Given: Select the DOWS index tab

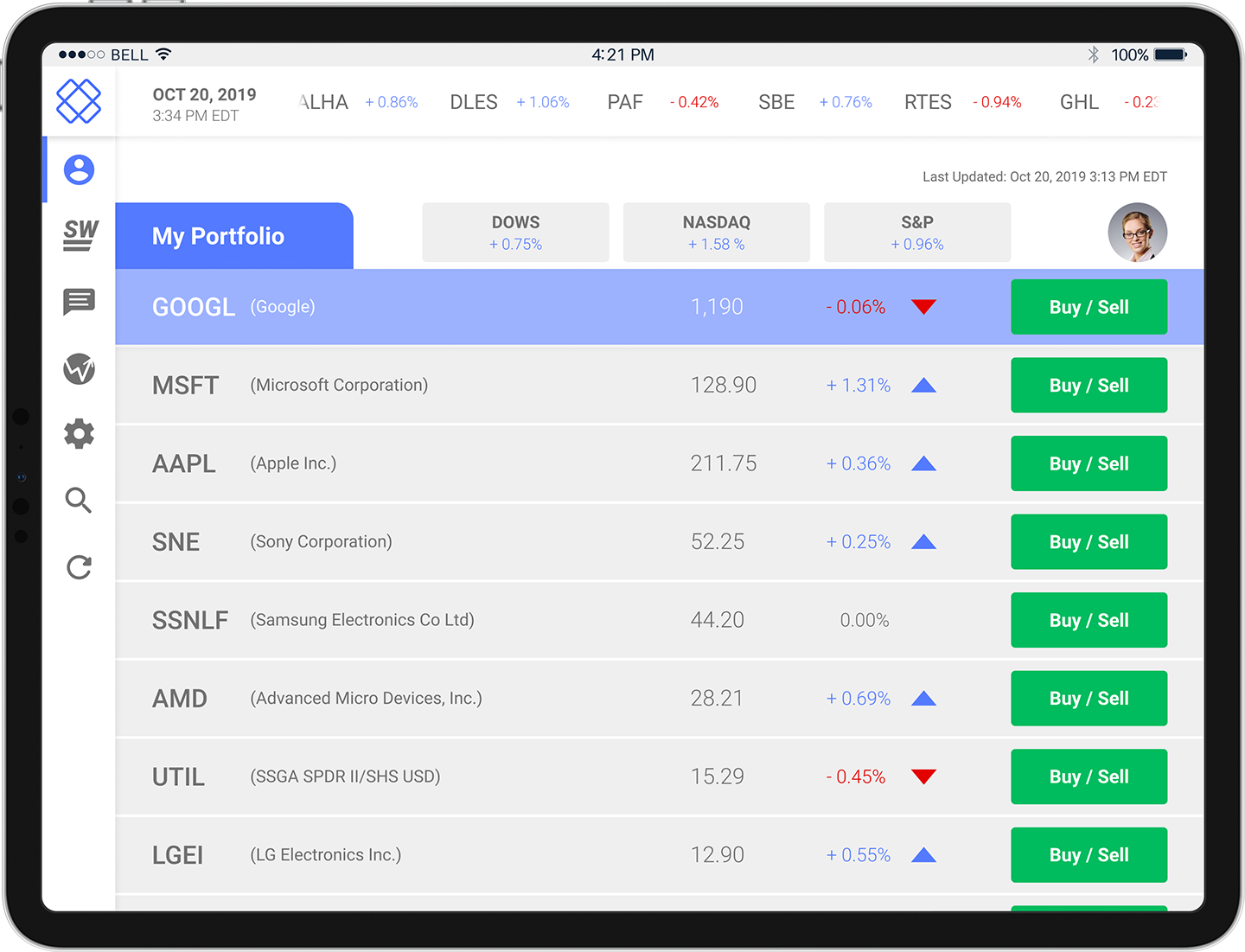Looking at the screenshot, I should (515, 233).
